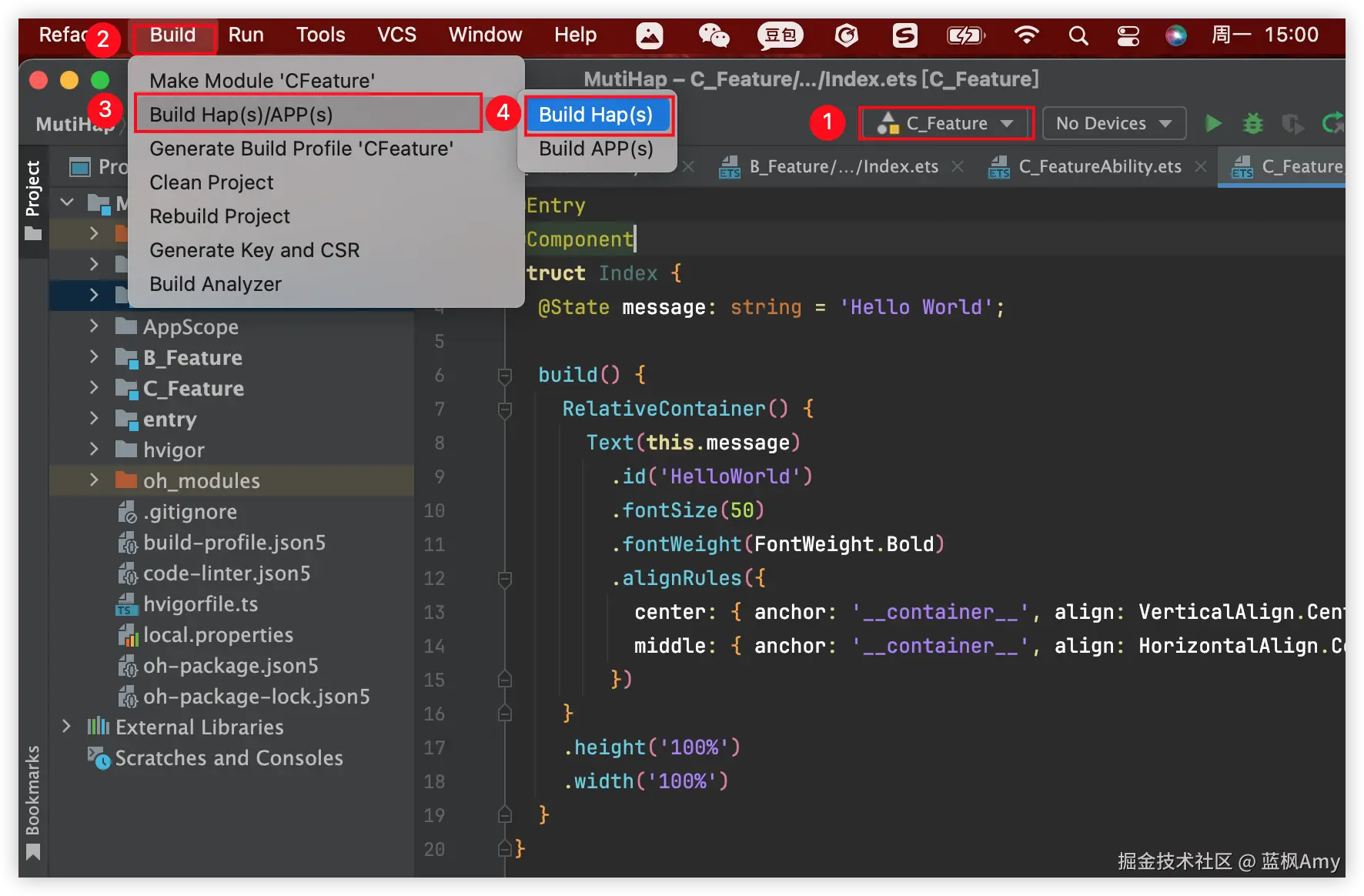
Task: Click the green Run triangle icon
Action: (1213, 123)
